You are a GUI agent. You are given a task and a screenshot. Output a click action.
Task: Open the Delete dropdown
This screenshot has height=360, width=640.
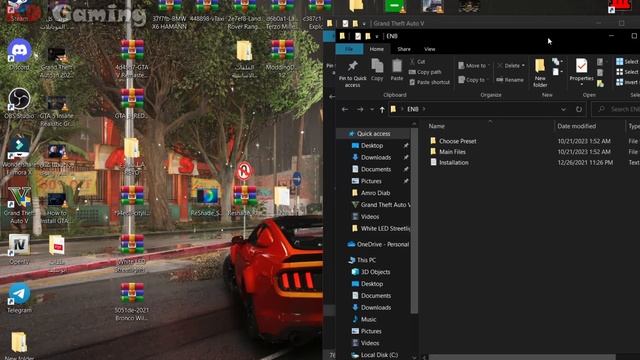tap(511, 65)
